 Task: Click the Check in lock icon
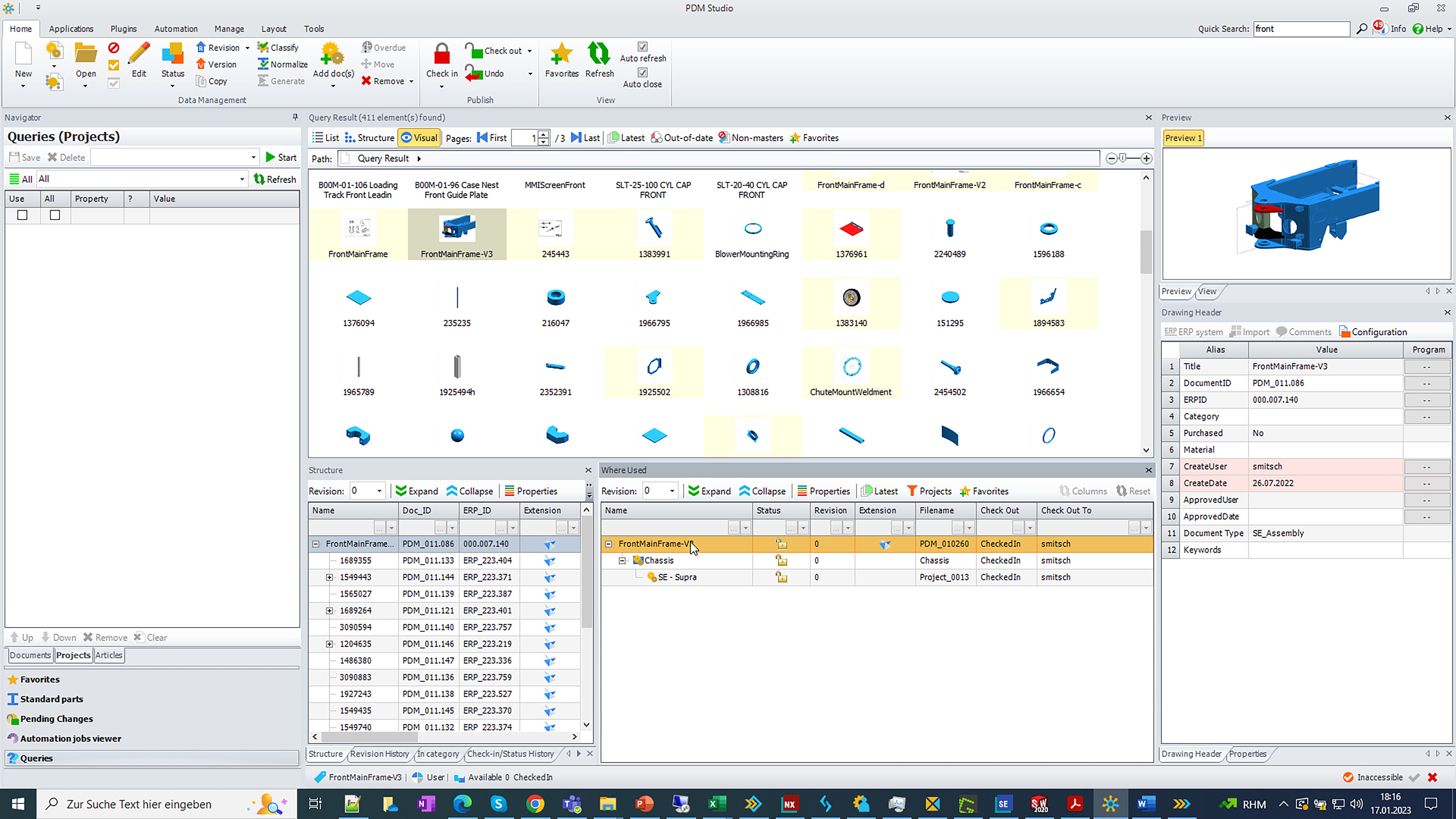[441, 55]
